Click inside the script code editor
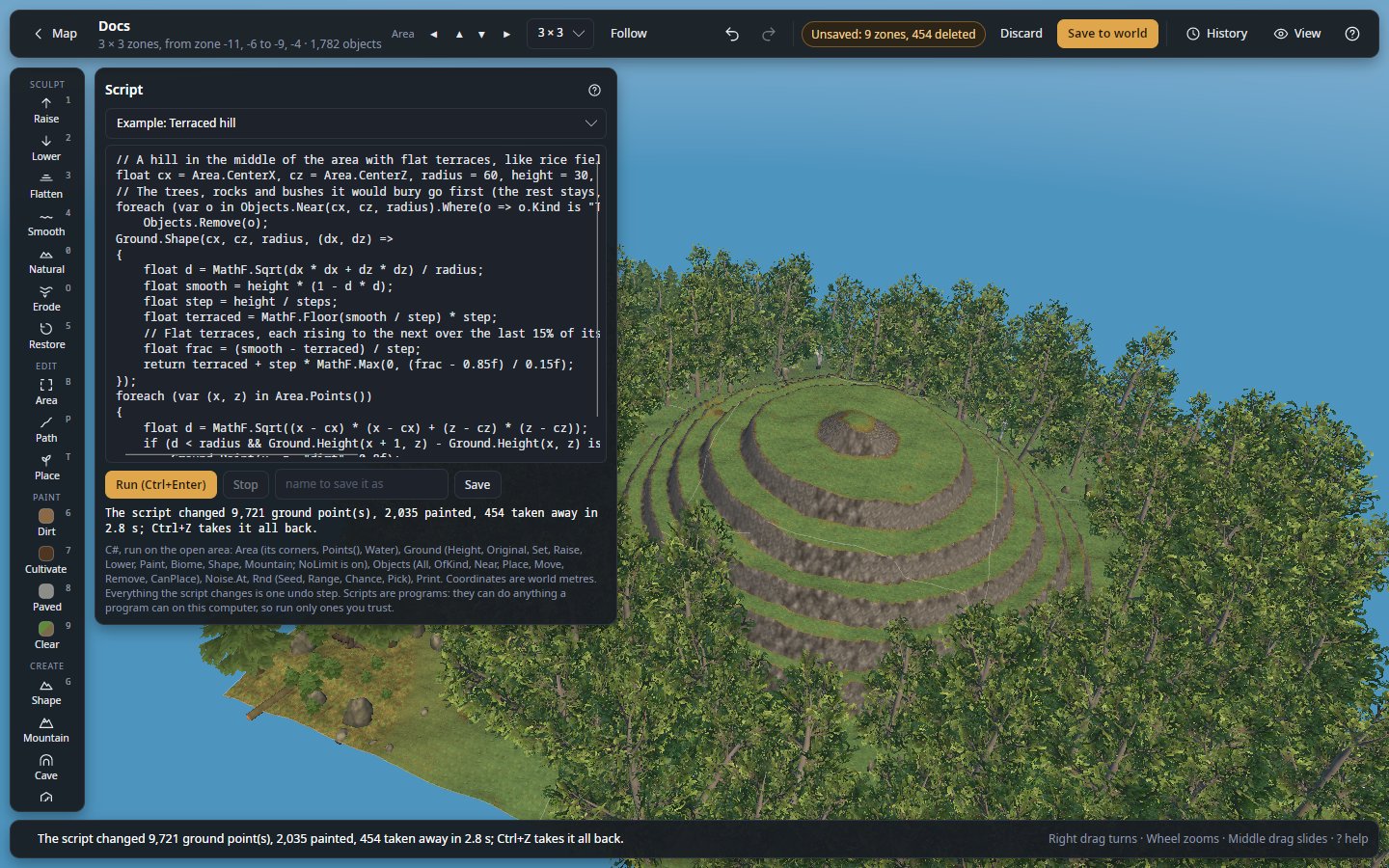1389x868 pixels. click(356, 304)
